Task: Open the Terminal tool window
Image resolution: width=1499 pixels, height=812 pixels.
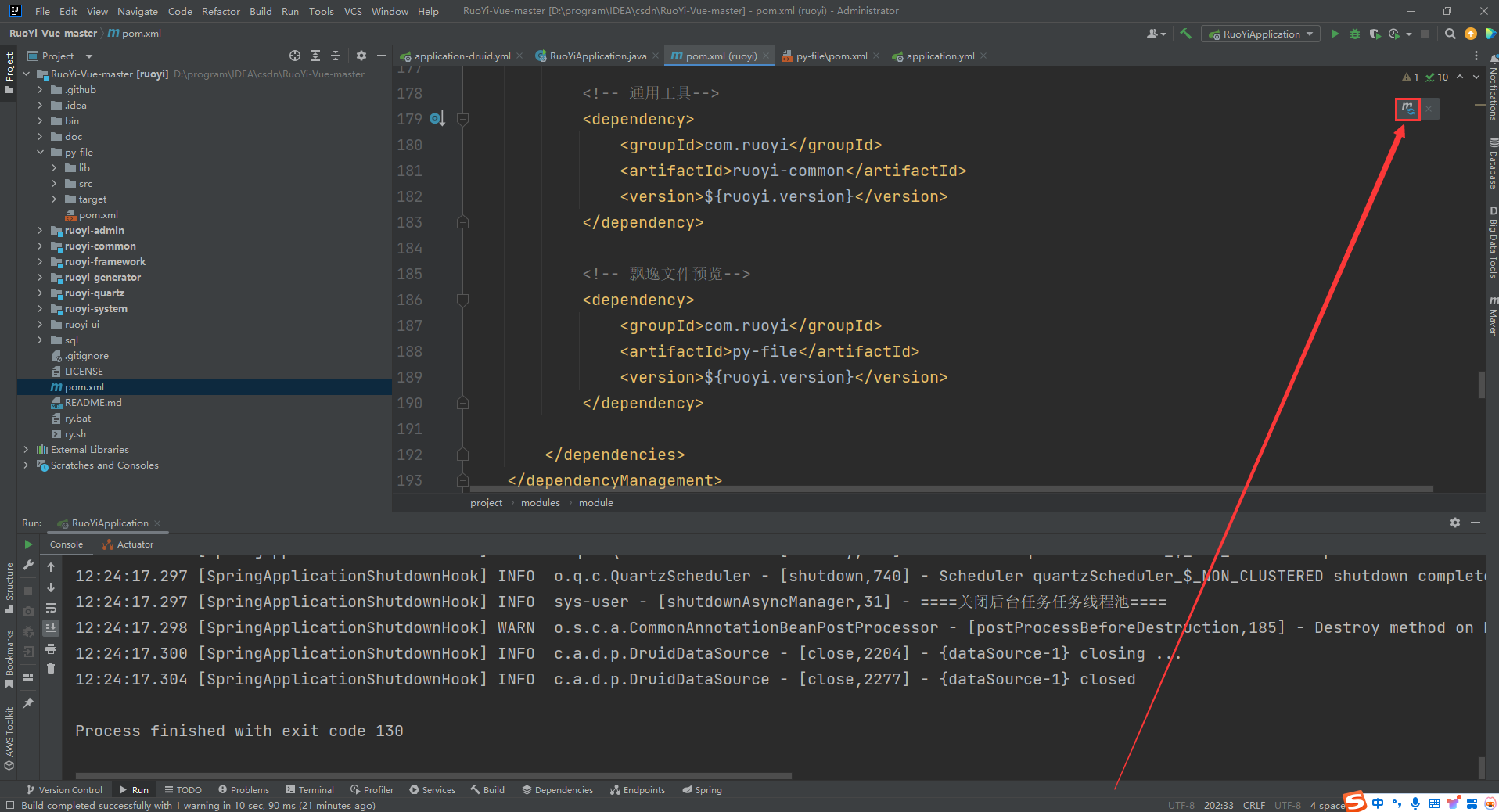Action: point(310,790)
